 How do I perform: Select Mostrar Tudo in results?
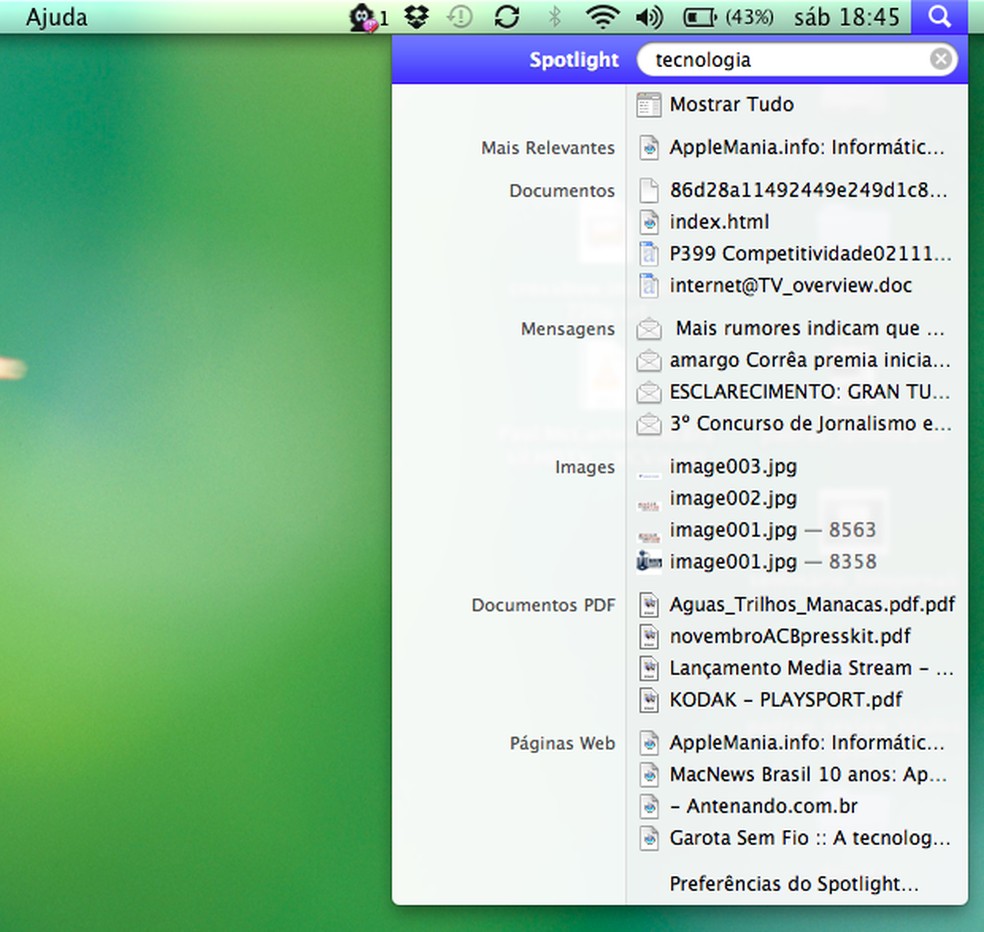pyautogui.click(x=731, y=104)
